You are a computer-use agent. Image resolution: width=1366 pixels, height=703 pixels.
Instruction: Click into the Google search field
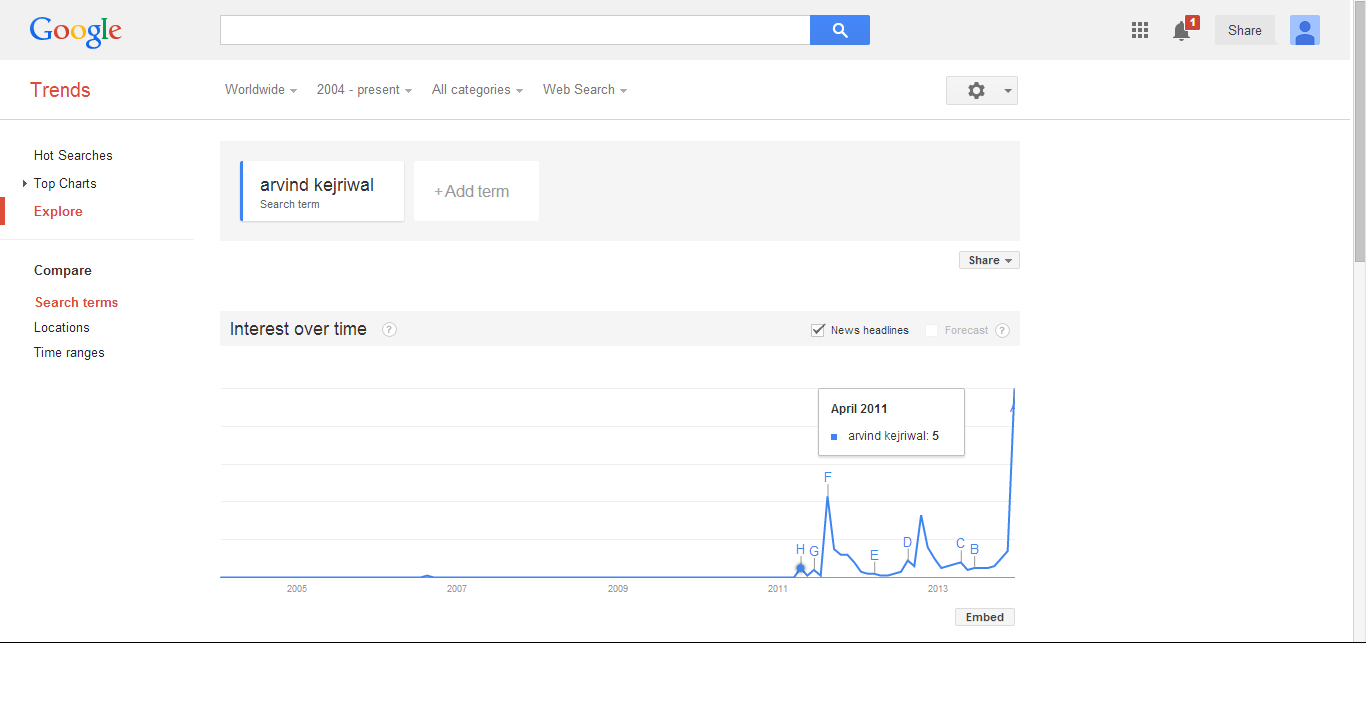[x=515, y=30]
